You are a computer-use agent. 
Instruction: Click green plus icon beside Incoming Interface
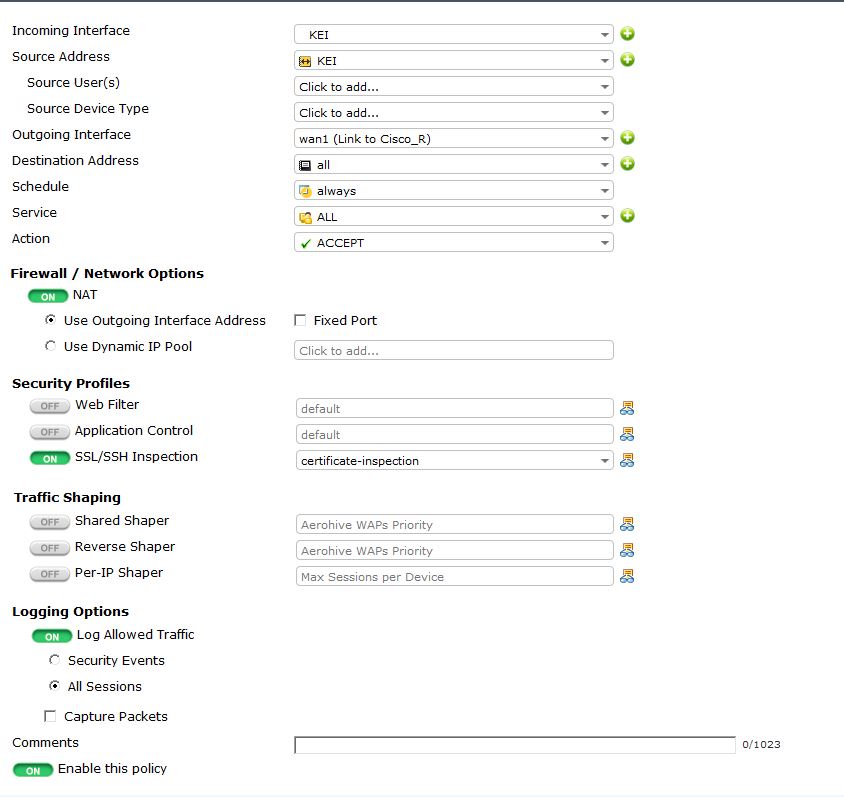pos(627,34)
